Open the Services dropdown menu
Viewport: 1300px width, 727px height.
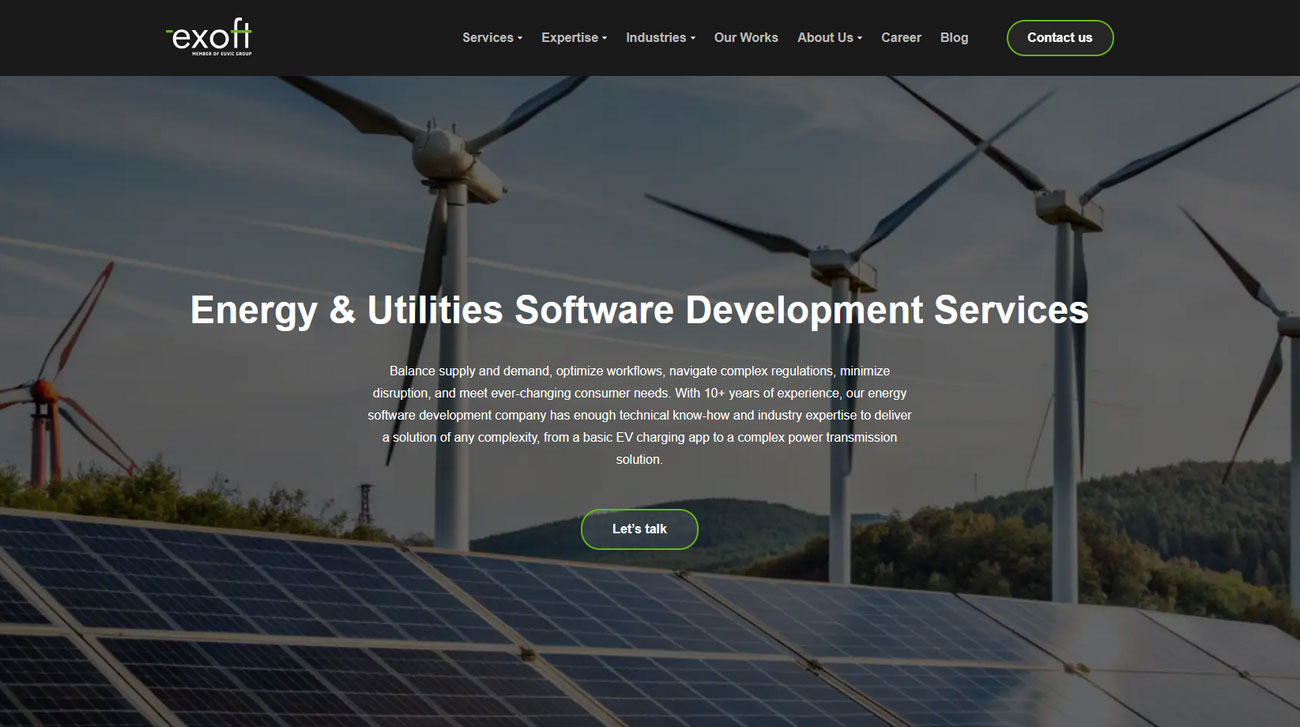coord(488,38)
